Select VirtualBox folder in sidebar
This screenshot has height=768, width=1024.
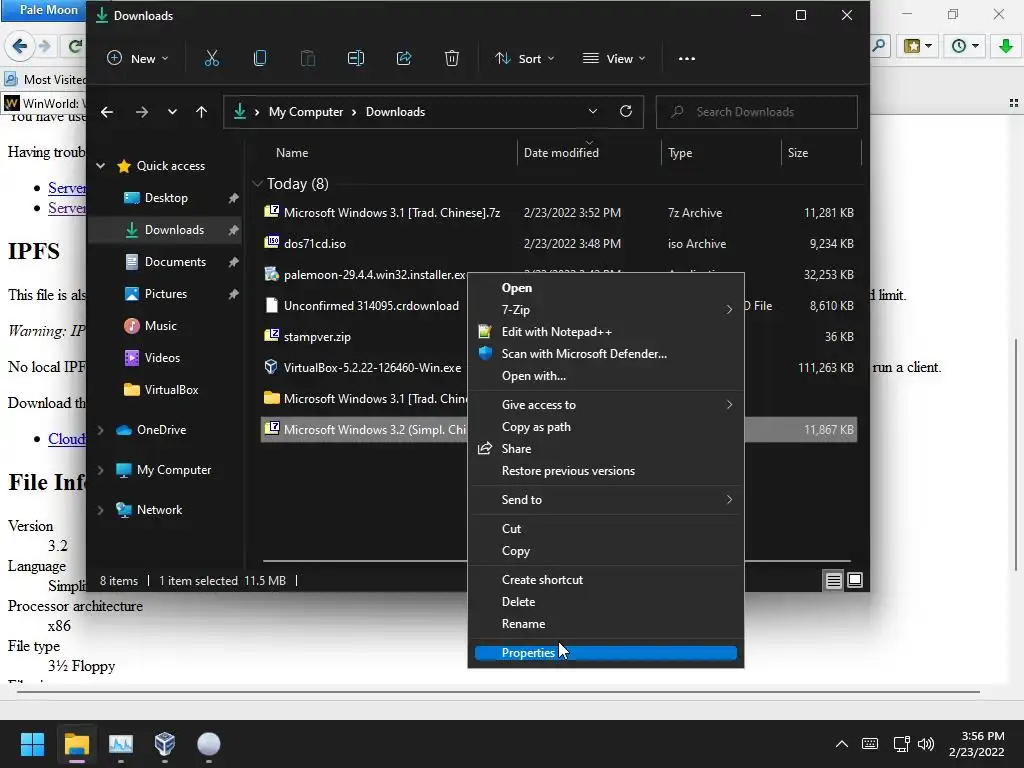pos(171,391)
